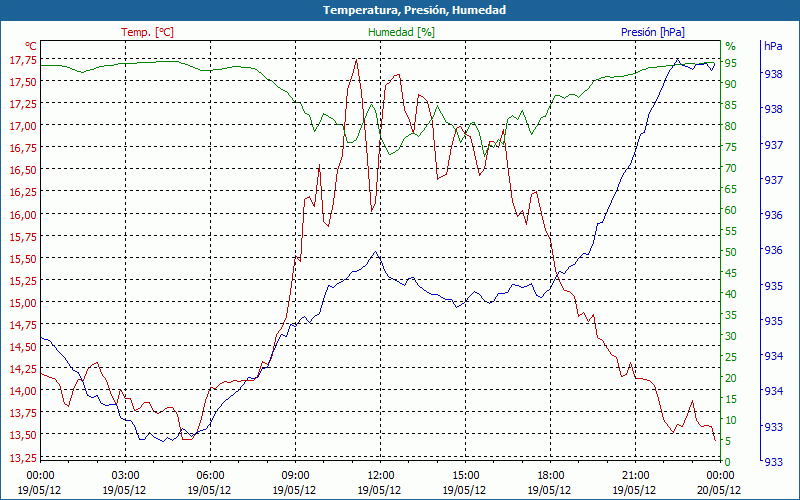Click temperature axis value '17,75'
This screenshot has width=800, height=500.
point(23,60)
